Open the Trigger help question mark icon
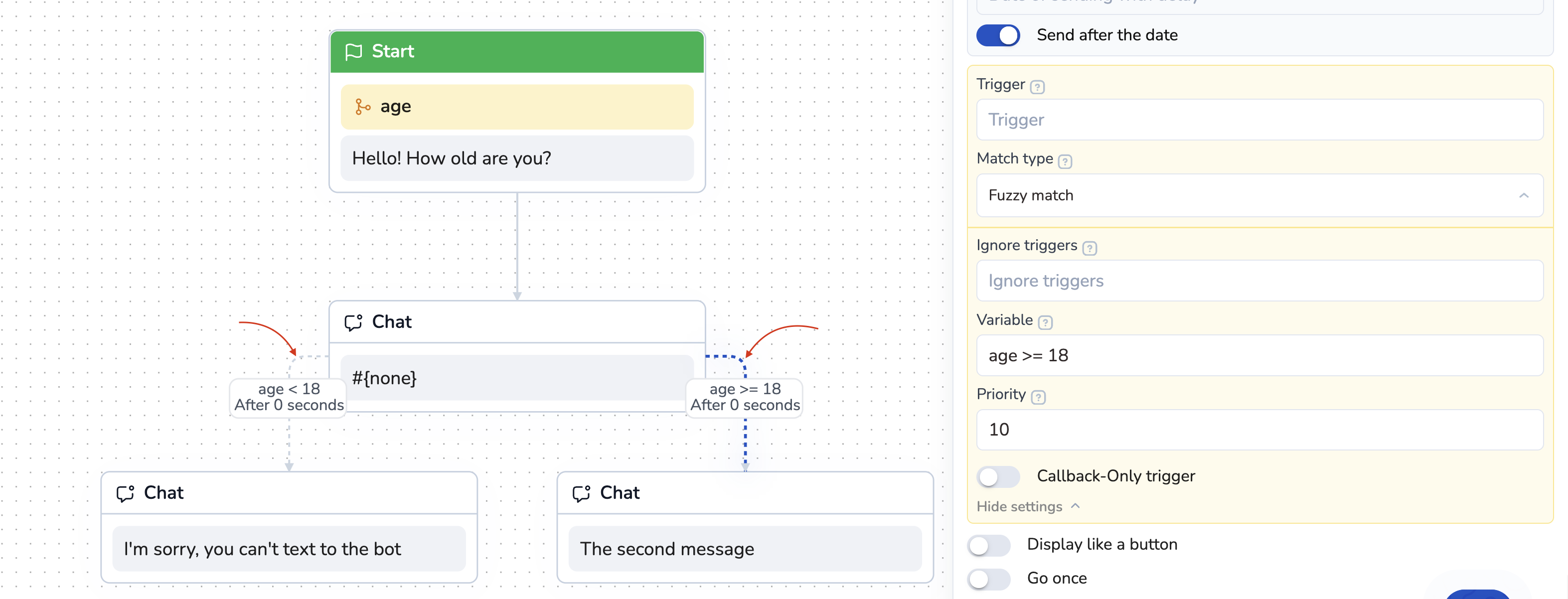Viewport: 1568px width, 599px height. click(x=1037, y=87)
